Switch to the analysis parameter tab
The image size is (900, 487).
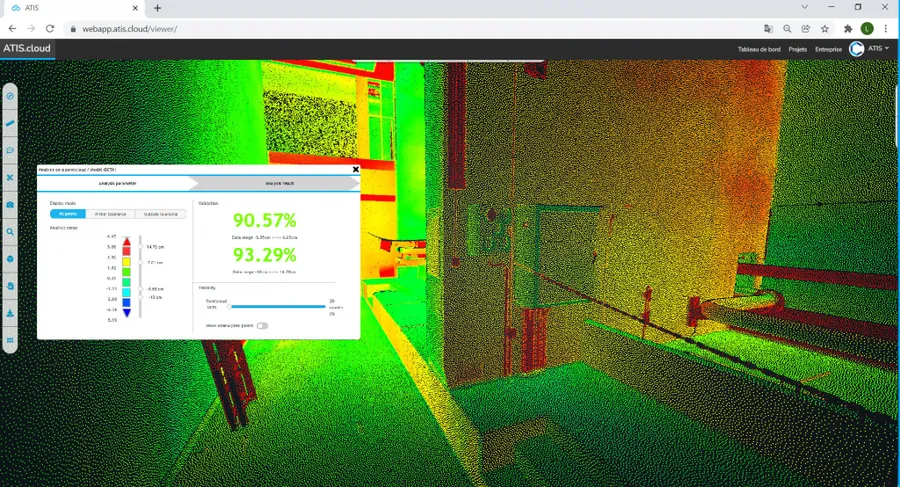(117, 183)
